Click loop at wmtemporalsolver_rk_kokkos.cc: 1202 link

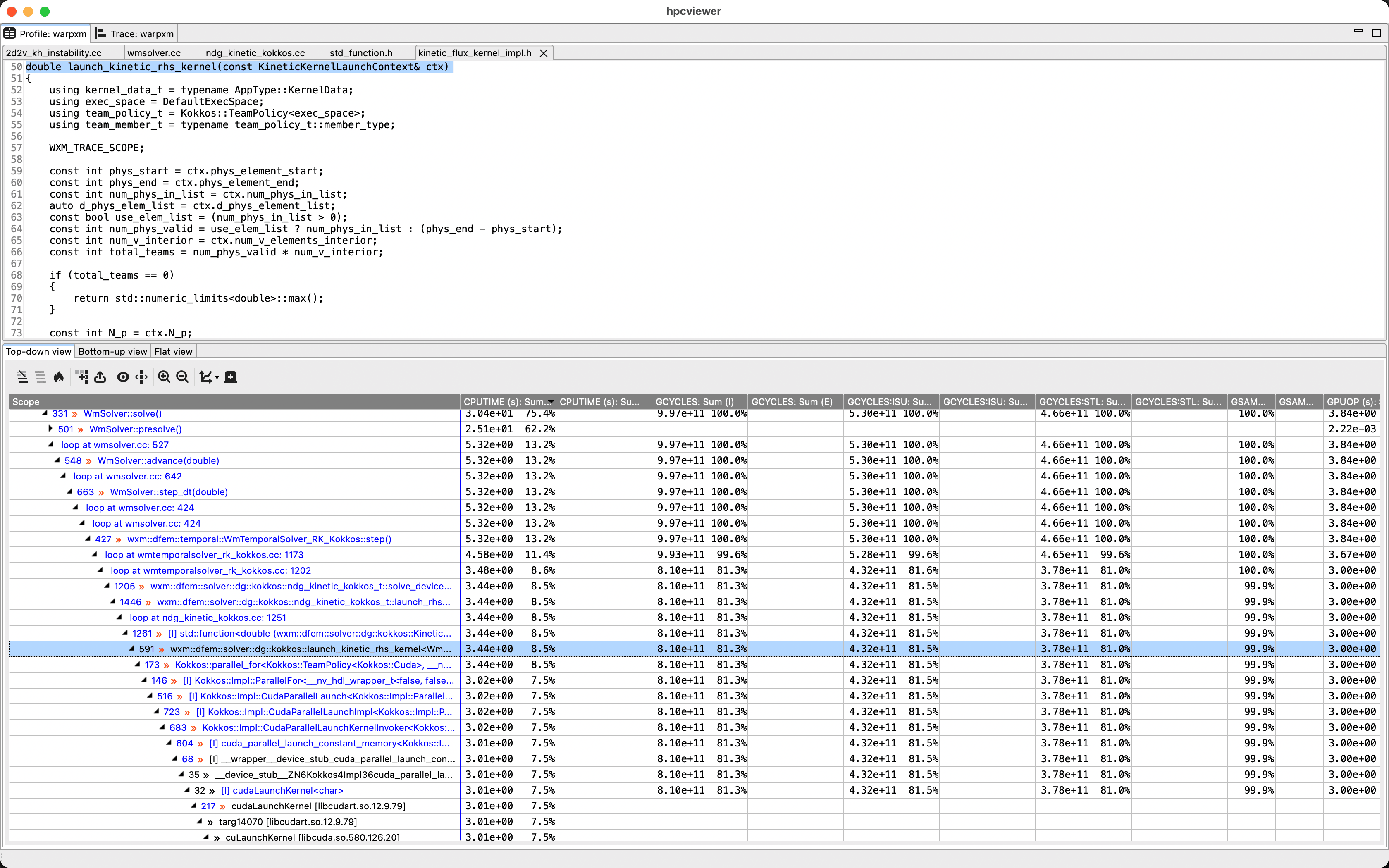(211, 571)
